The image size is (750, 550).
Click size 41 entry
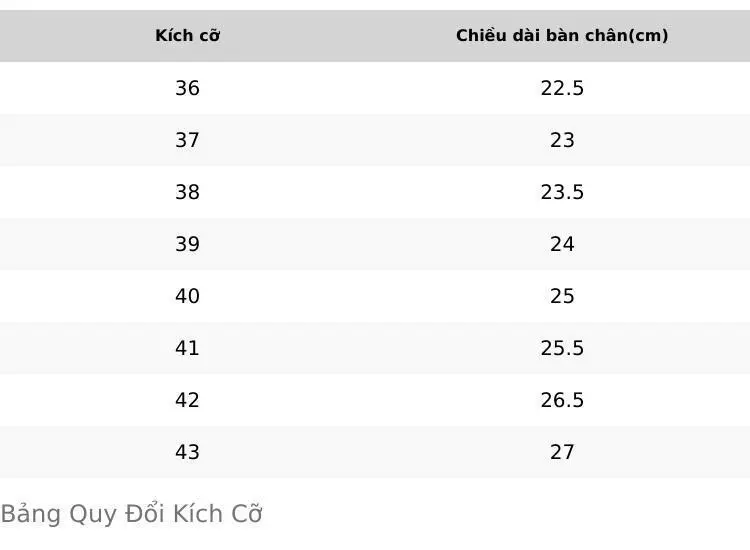188,348
